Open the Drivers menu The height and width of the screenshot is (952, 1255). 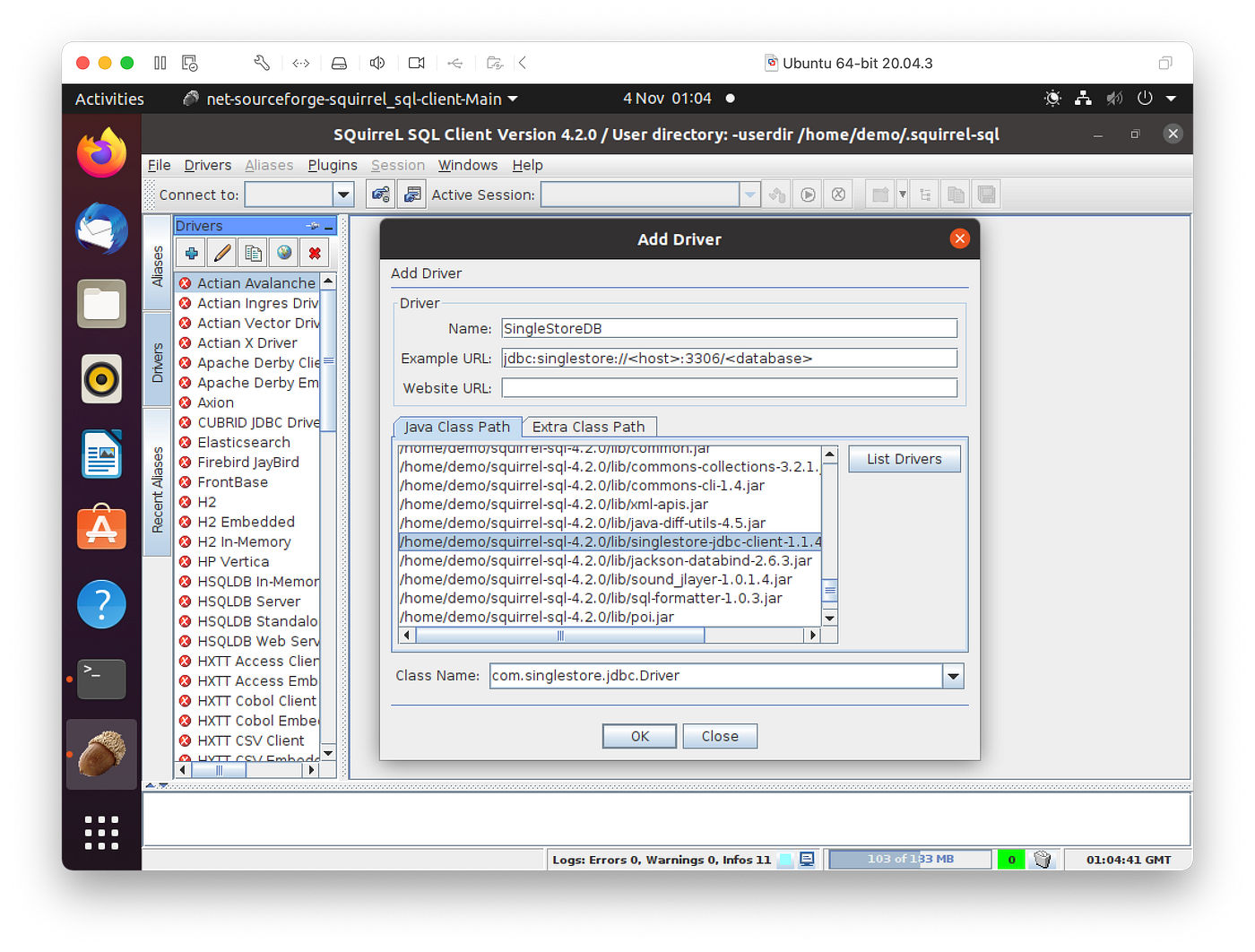coord(207,165)
